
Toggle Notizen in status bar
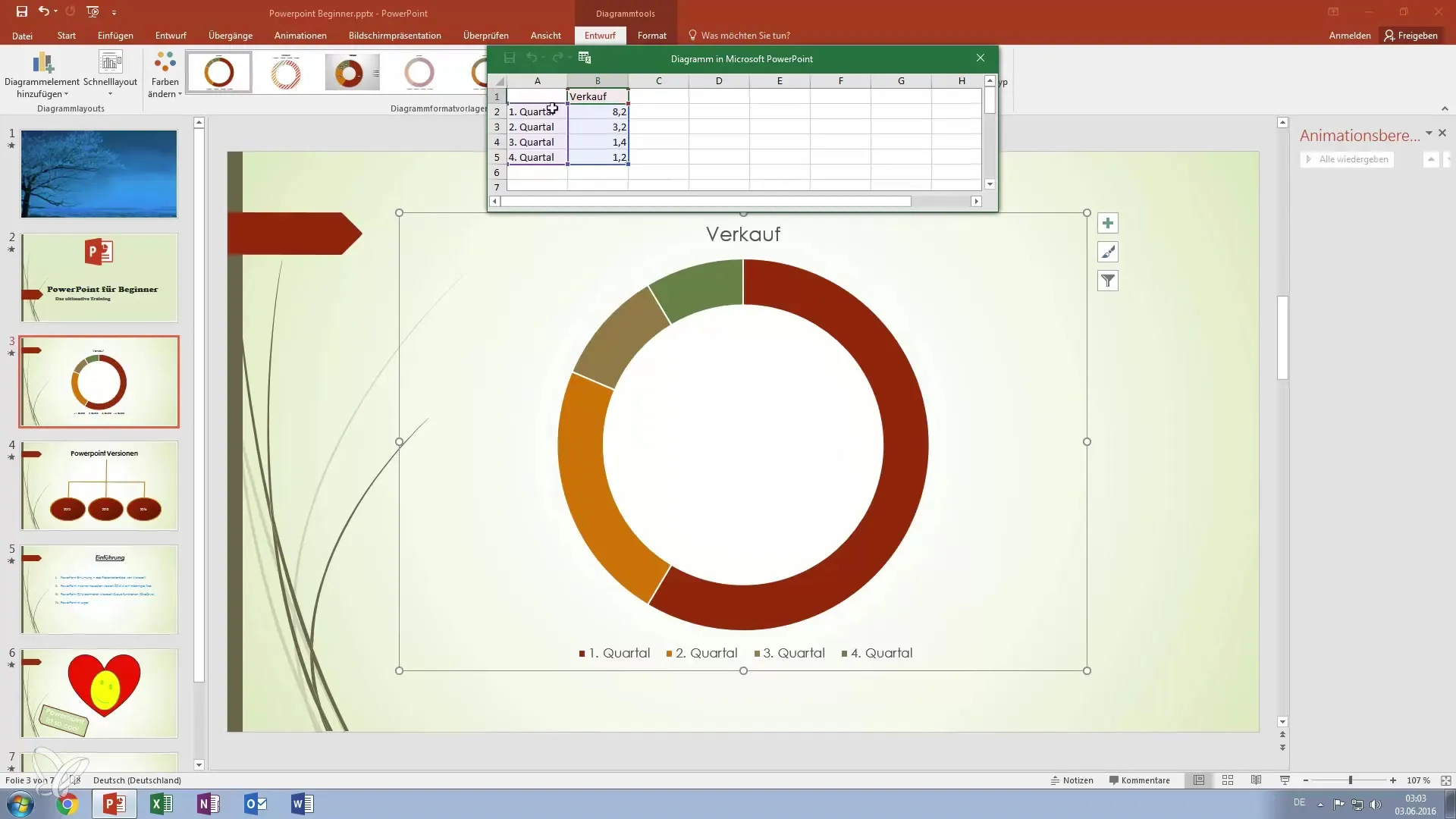point(1072,780)
